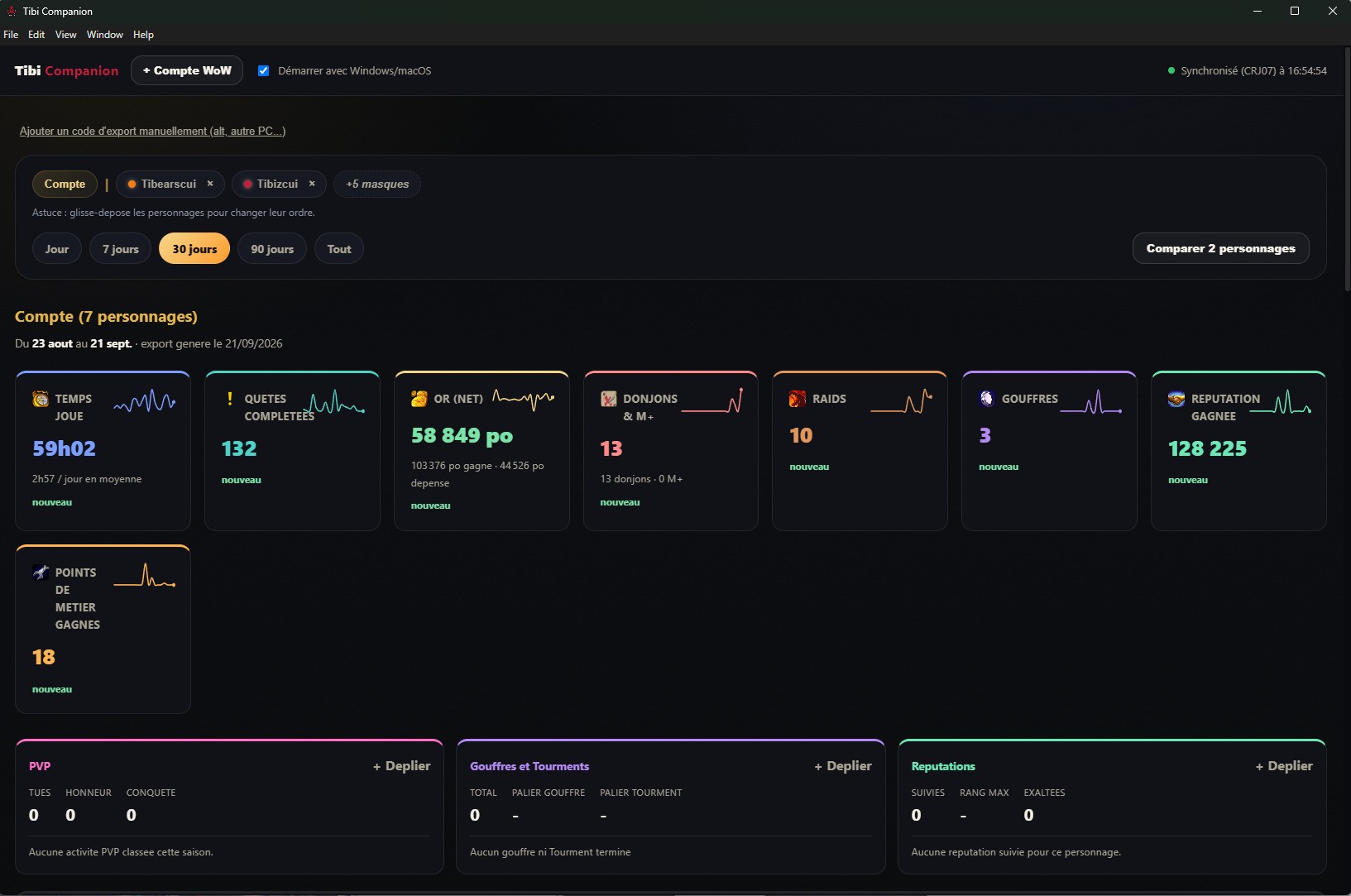Click the Temps Joué sparkline graph

click(x=145, y=401)
